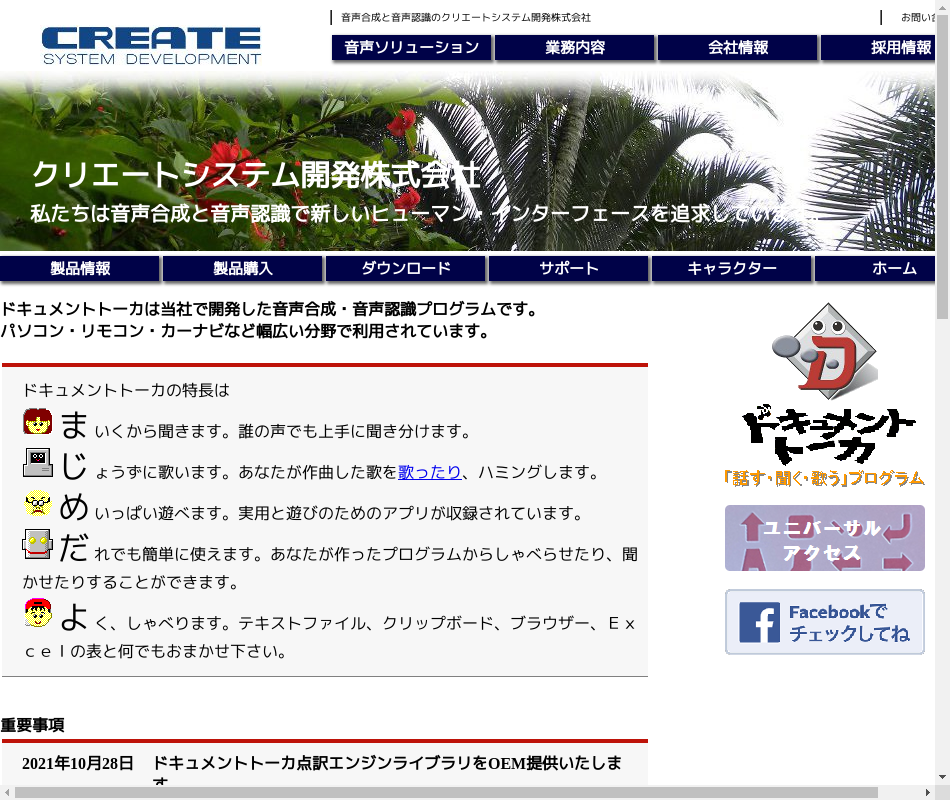Open the サポート navigation tab
Image resolution: width=950 pixels, height=800 pixels.
[569, 269]
